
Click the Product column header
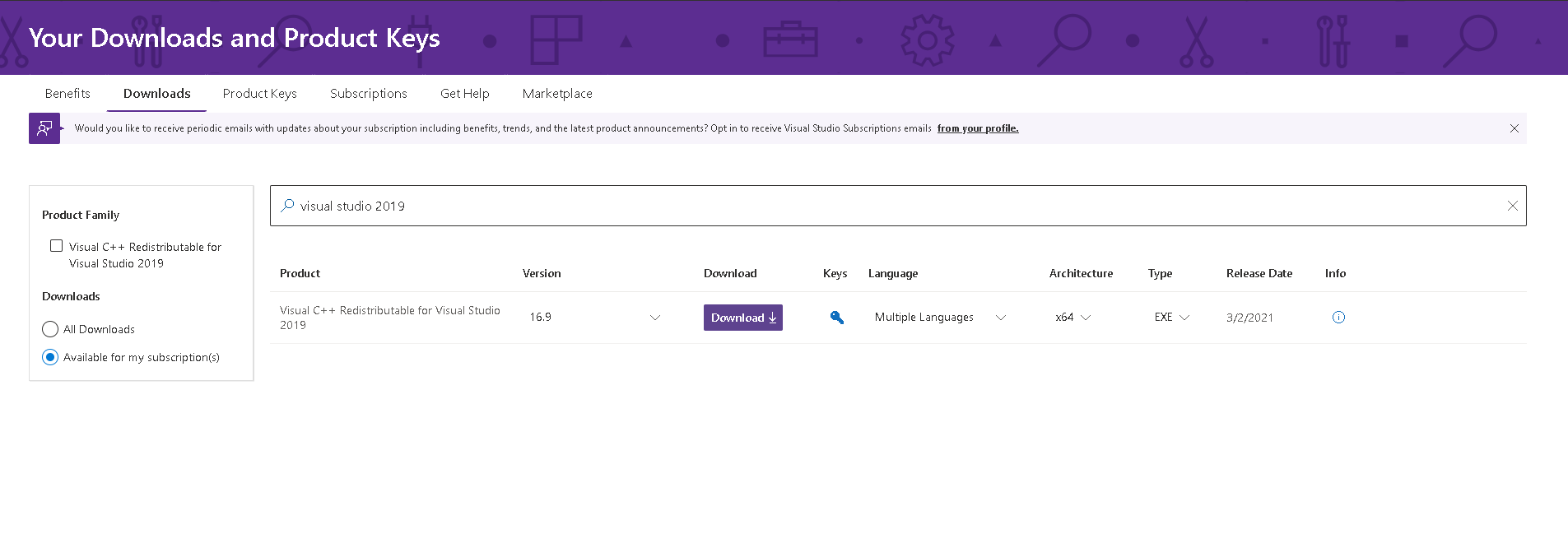point(300,273)
